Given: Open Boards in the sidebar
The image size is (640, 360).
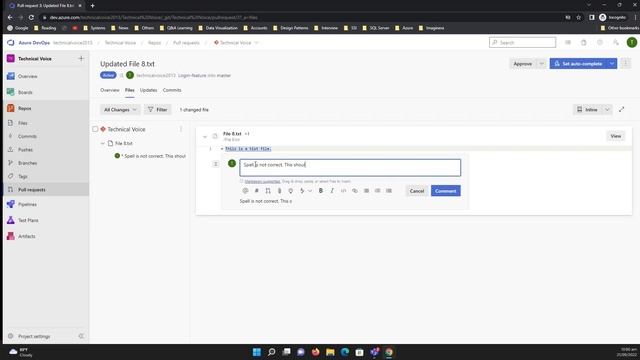Looking at the screenshot, I should pos(46,92).
